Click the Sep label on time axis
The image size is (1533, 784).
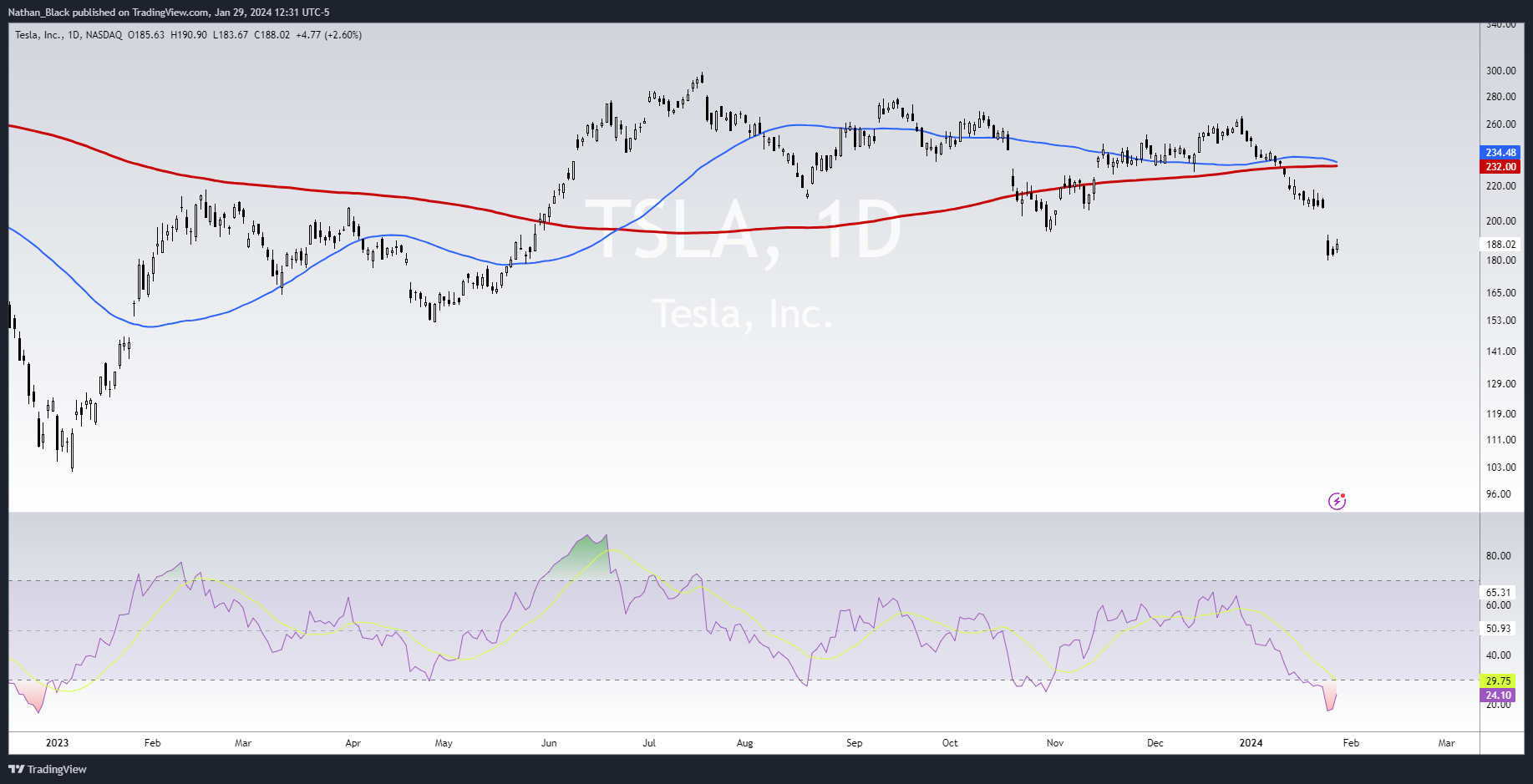(854, 743)
